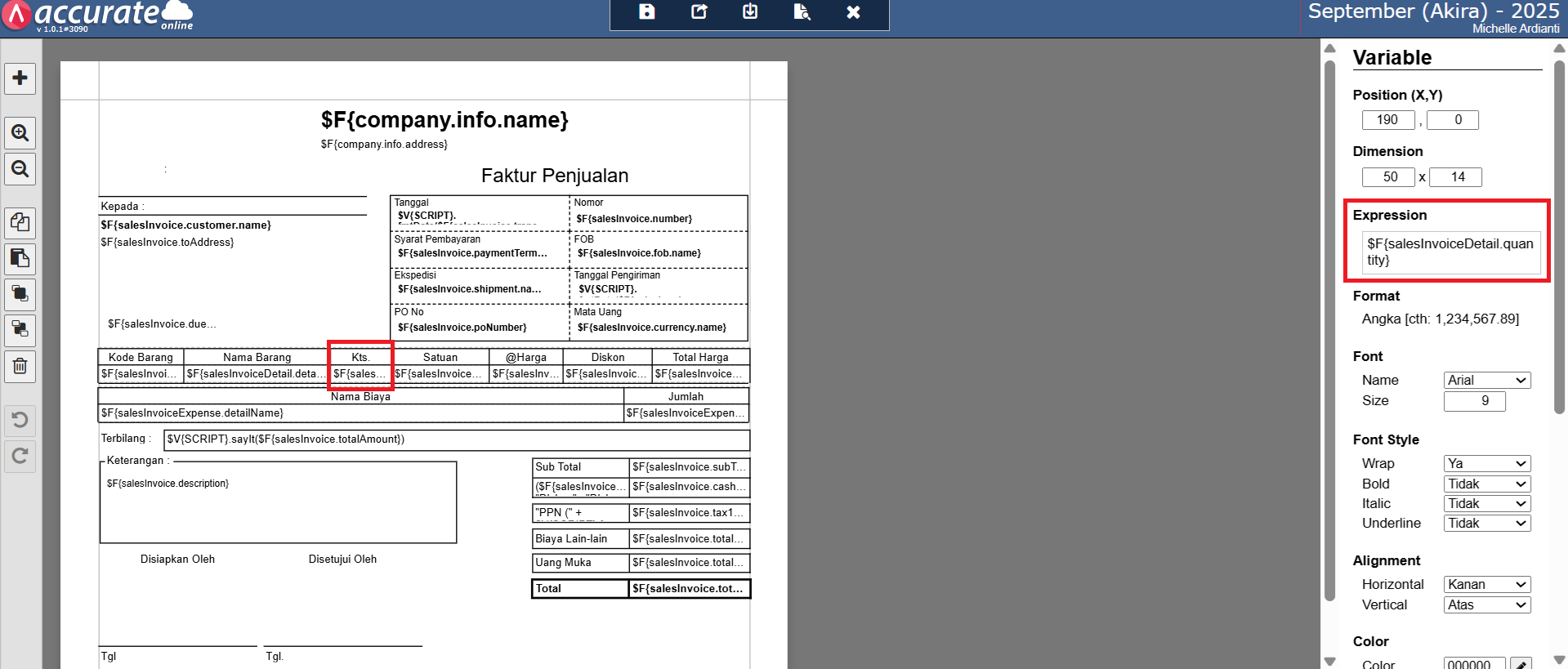Import a template using the download icon
Screen dimensions: 1568x669
coord(750,12)
